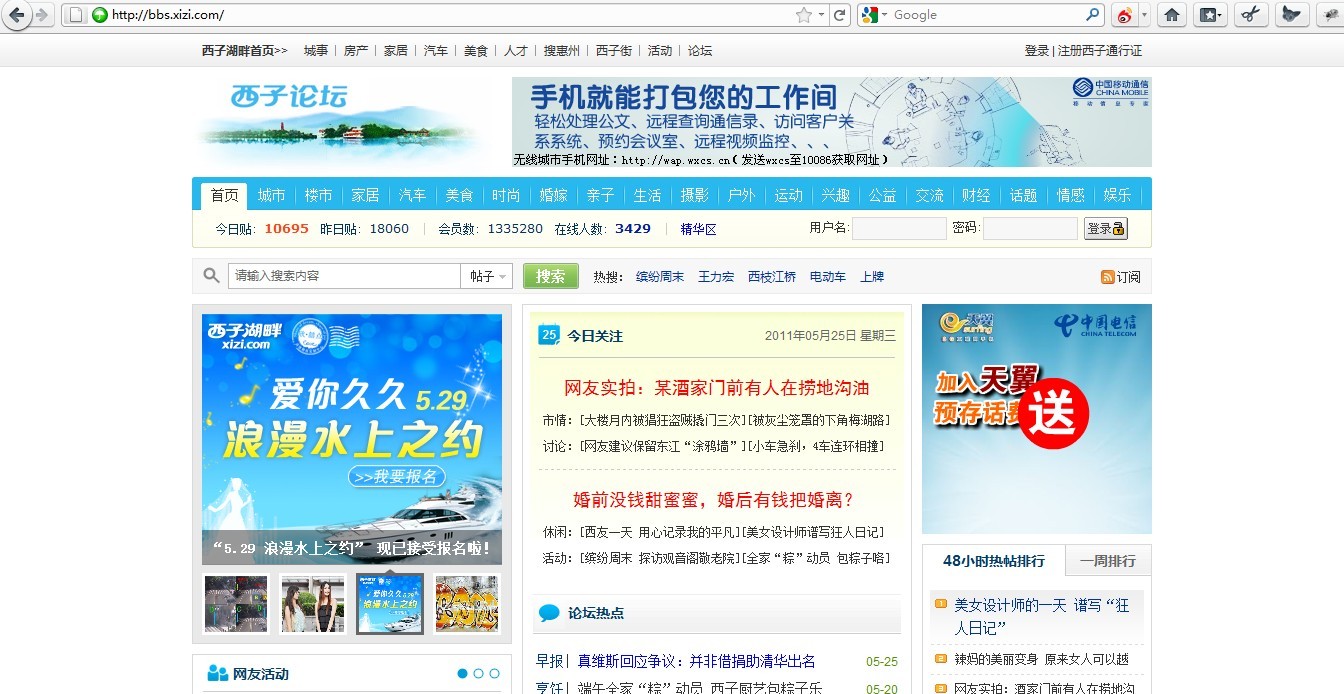The image size is (1344, 694).
Task: Open the 房产 top navigation link
Action: (x=356, y=51)
